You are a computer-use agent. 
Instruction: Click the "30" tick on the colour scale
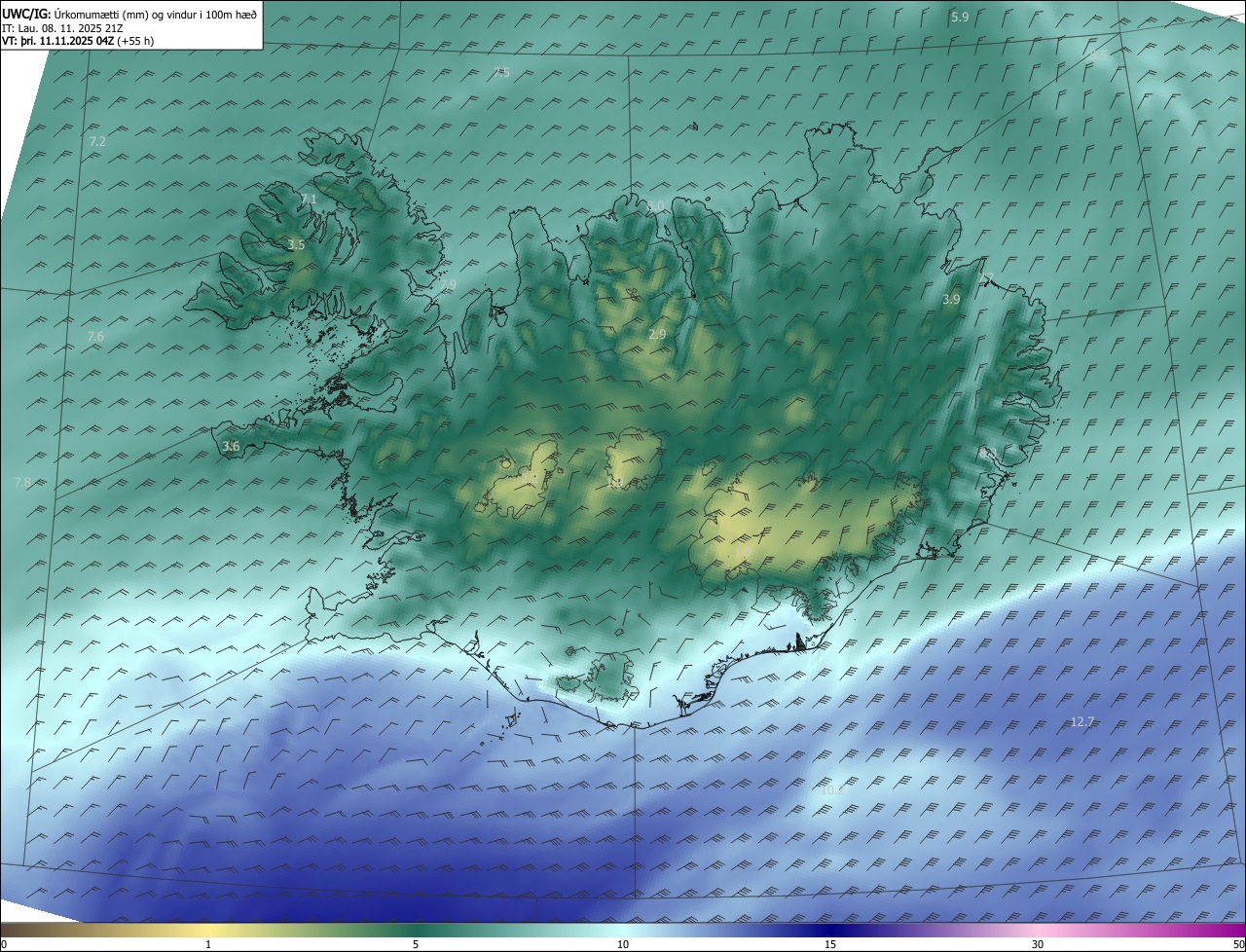click(x=1038, y=944)
